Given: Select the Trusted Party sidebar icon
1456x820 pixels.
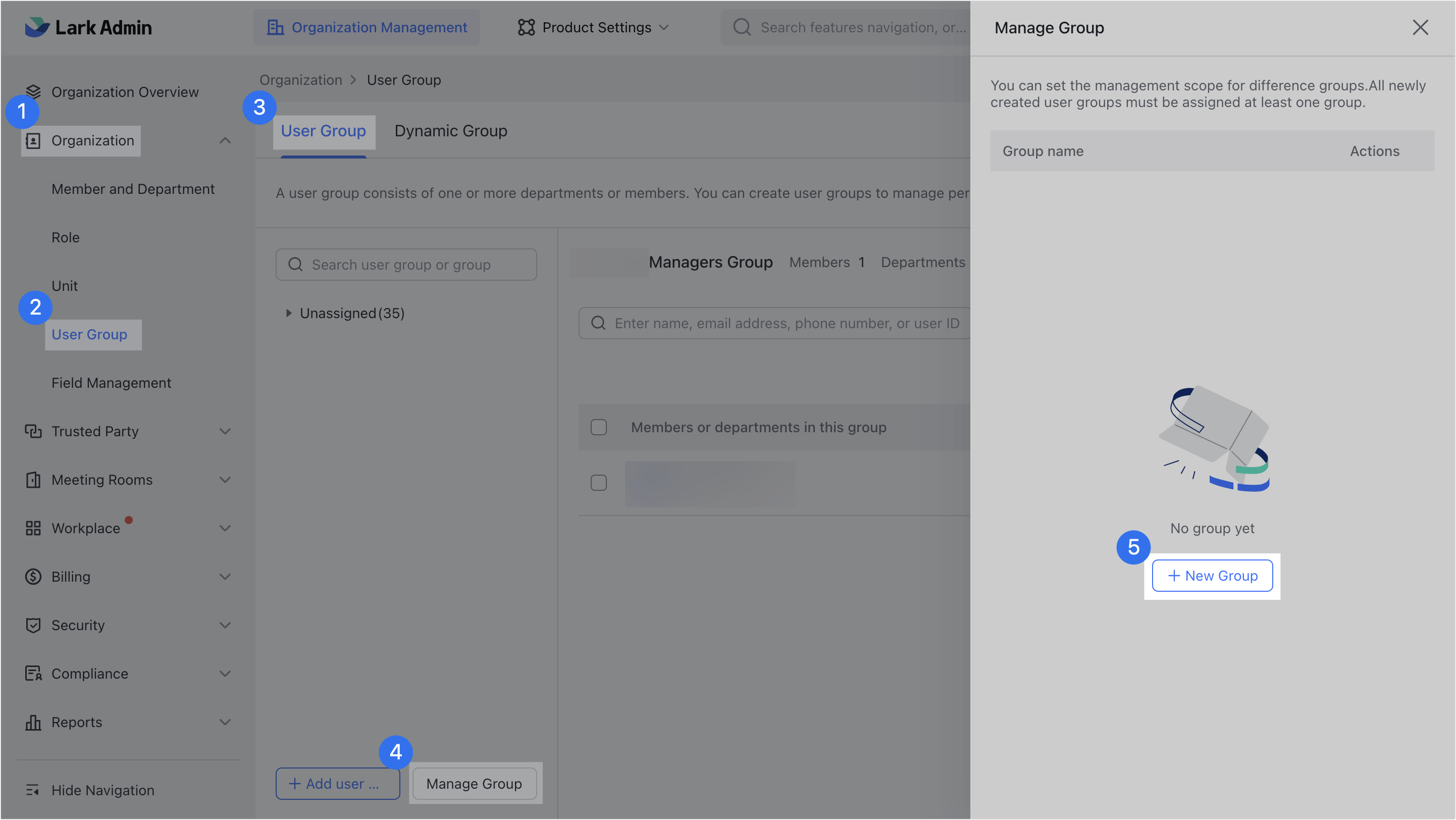Looking at the screenshot, I should (x=33, y=431).
